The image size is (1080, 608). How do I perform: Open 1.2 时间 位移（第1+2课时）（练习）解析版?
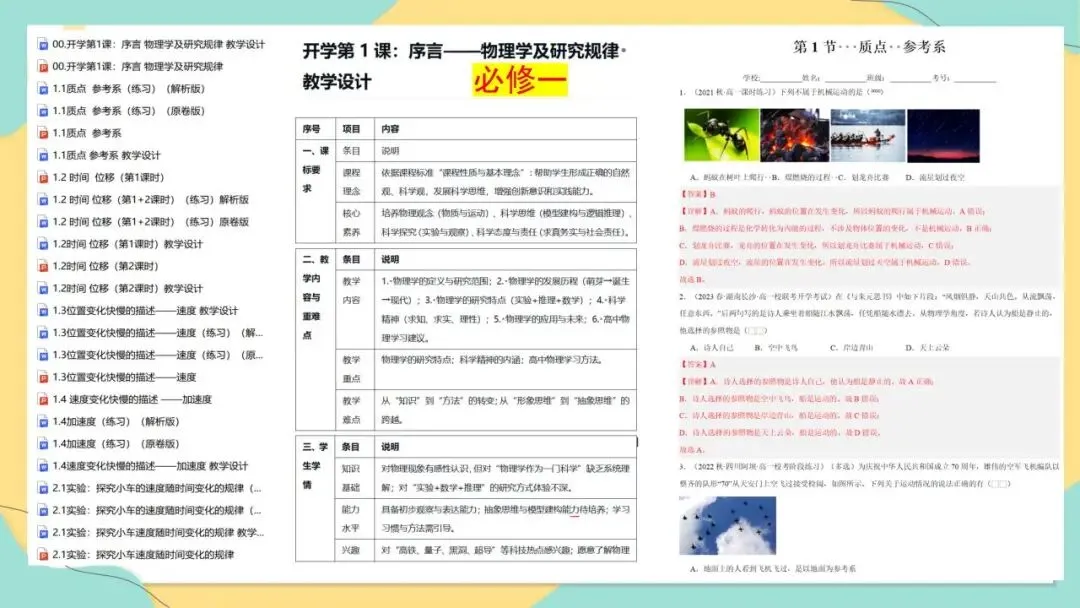pyautogui.click(x=150, y=200)
